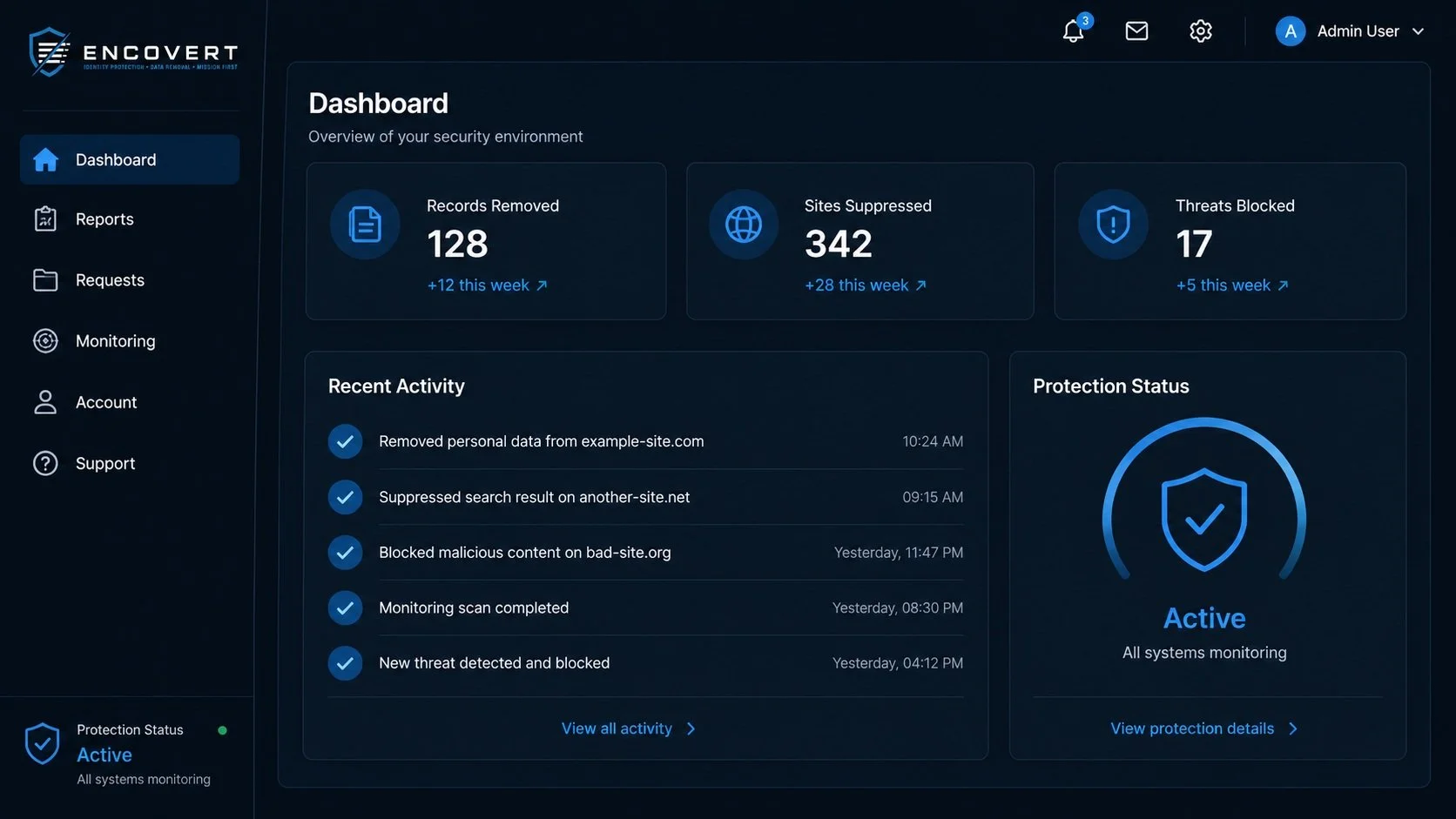Viewport: 1456px width, 819px height.
Task: Click the Records Removed value 128
Action: tap(457, 244)
